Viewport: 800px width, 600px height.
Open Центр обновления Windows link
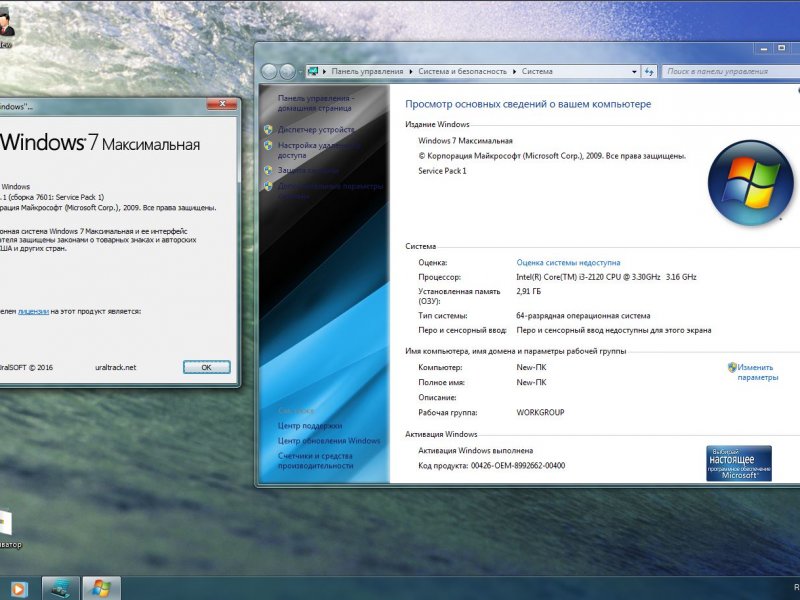point(329,441)
